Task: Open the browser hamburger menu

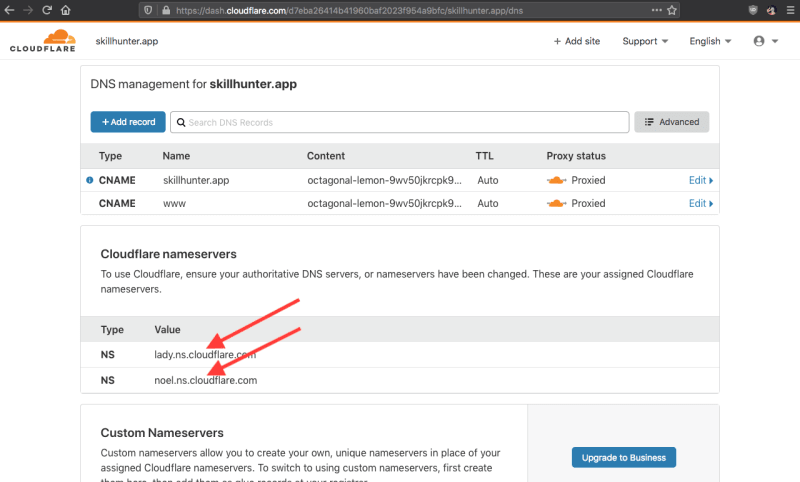Action: click(x=790, y=10)
